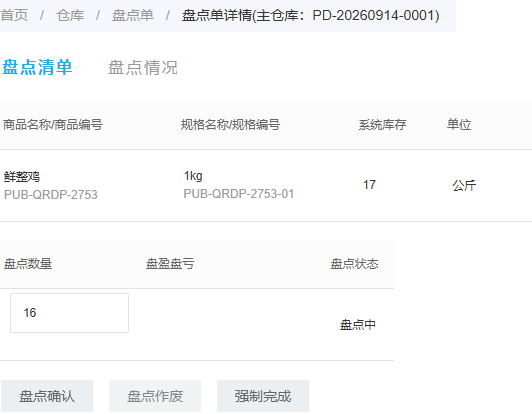The width and height of the screenshot is (532, 414).
Task: Select product code PUB-QRDP-2753
Action: 51,194
